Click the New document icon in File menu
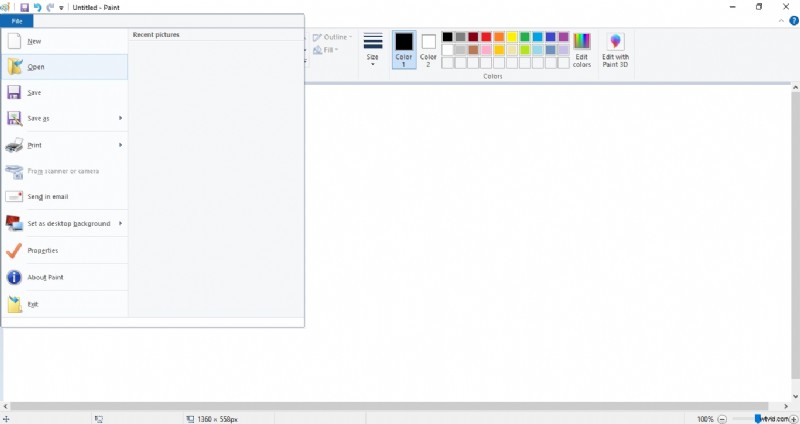Screen dimensions: 800x424 pyautogui.click(x=14, y=41)
